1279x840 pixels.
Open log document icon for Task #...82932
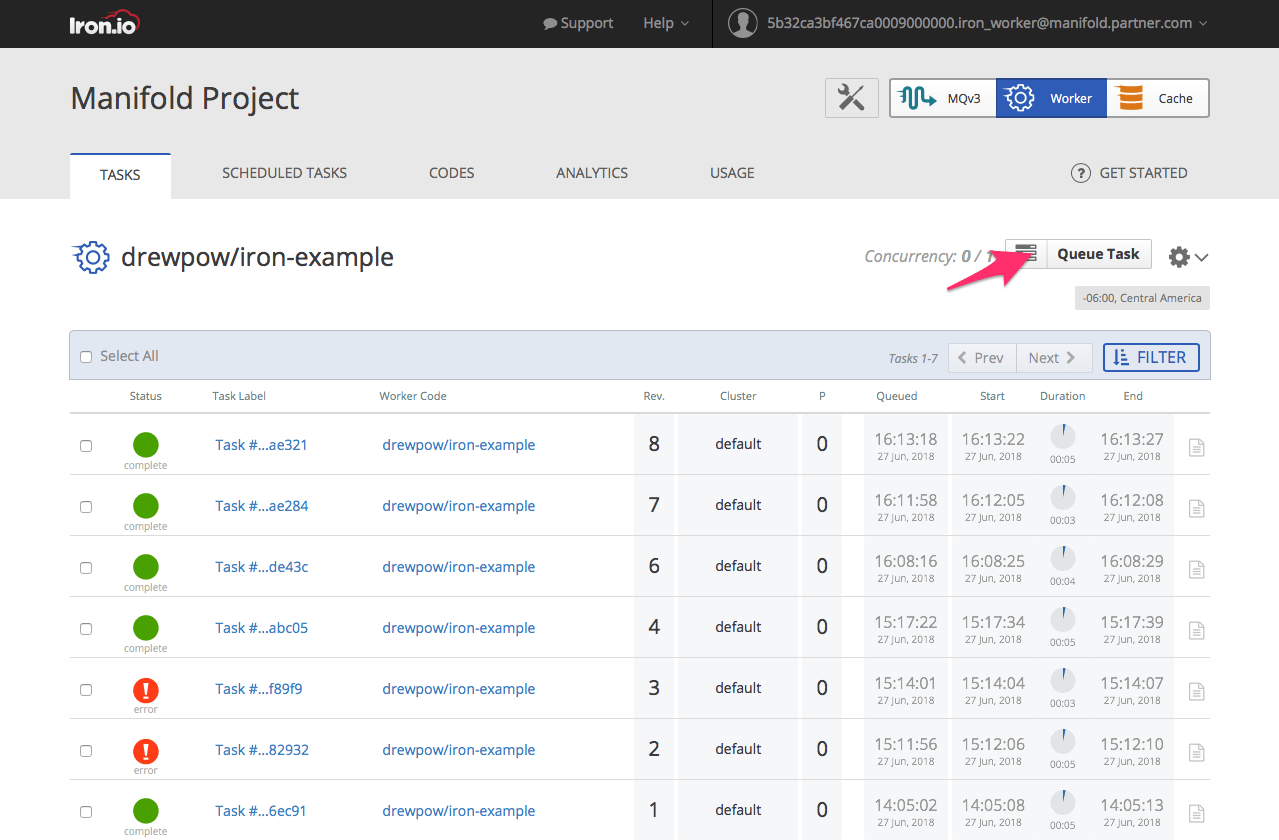[1196, 753]
